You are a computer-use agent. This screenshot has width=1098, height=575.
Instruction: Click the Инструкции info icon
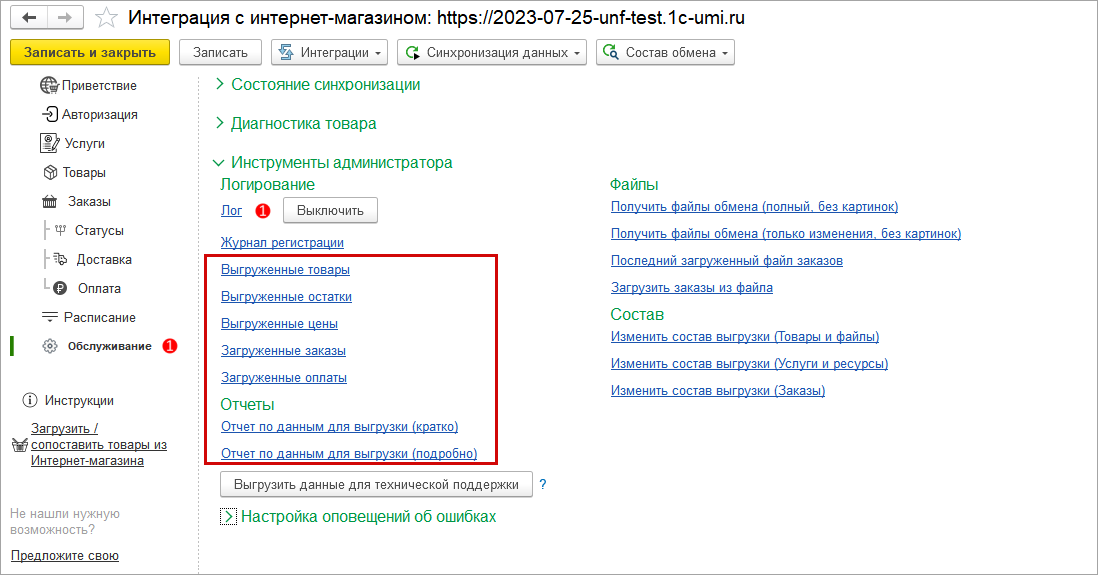coord(29,401)
